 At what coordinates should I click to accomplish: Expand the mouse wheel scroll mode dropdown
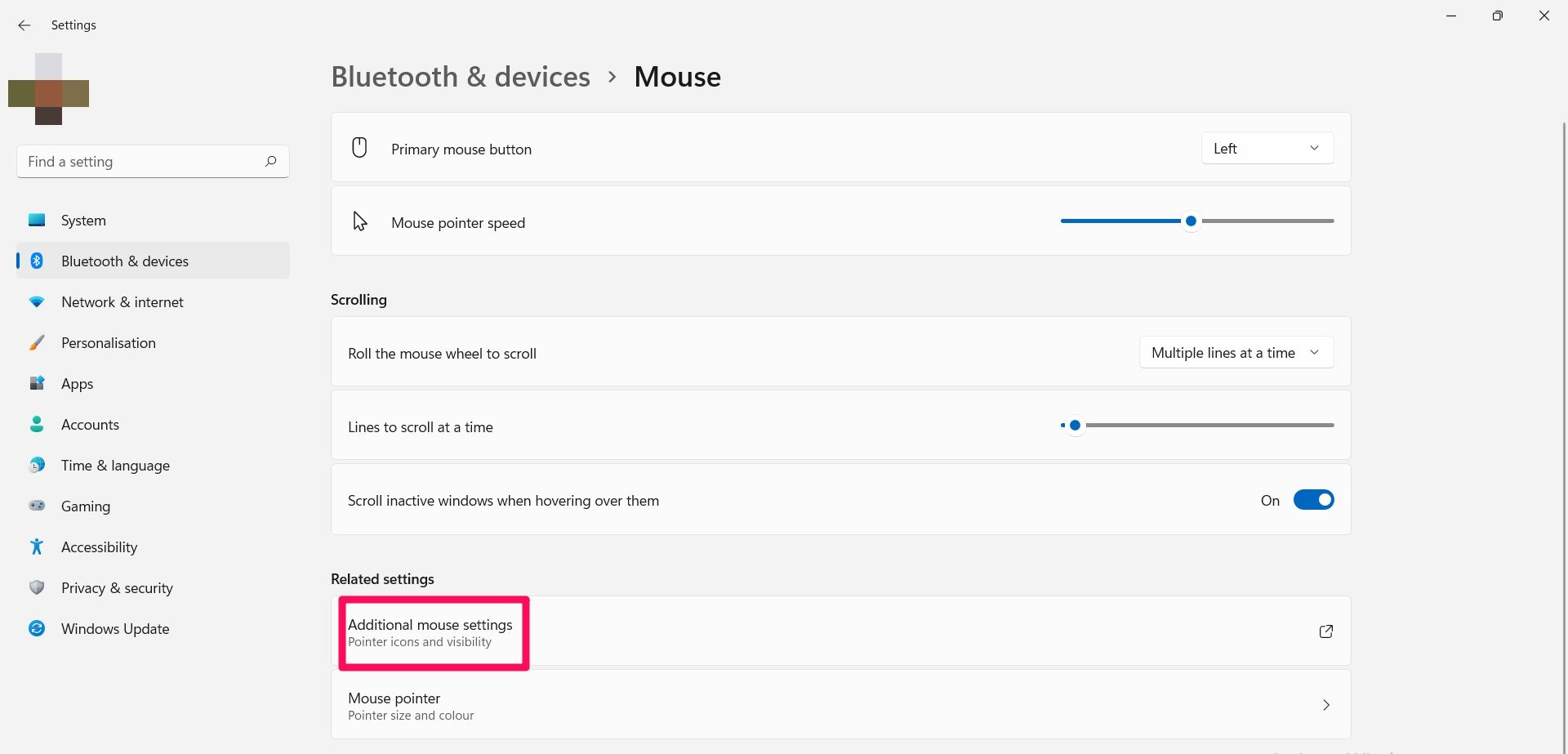pyautogui.click(x=1236, y=353)
